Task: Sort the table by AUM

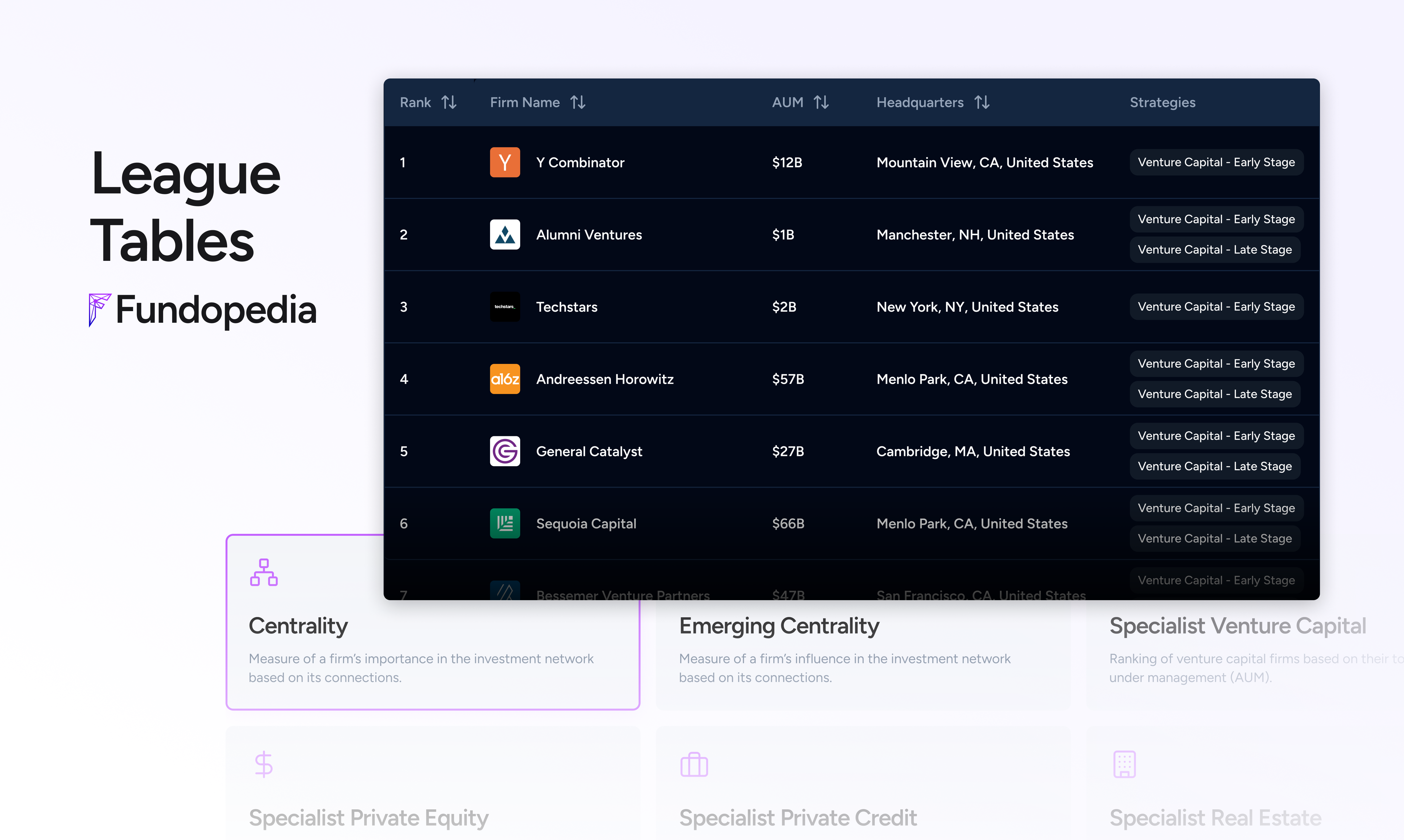Action: pos(822,102)
